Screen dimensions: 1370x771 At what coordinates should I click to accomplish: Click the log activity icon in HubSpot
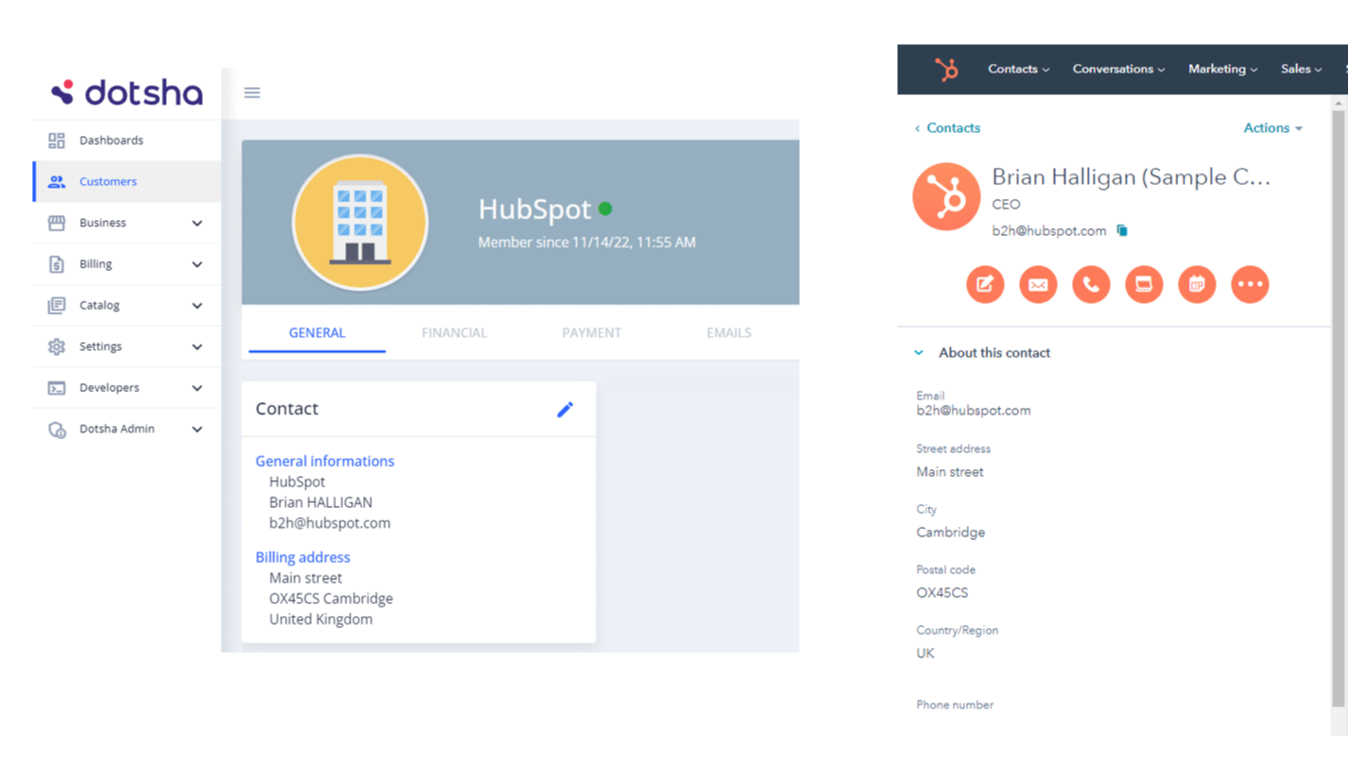(1144, 285)
